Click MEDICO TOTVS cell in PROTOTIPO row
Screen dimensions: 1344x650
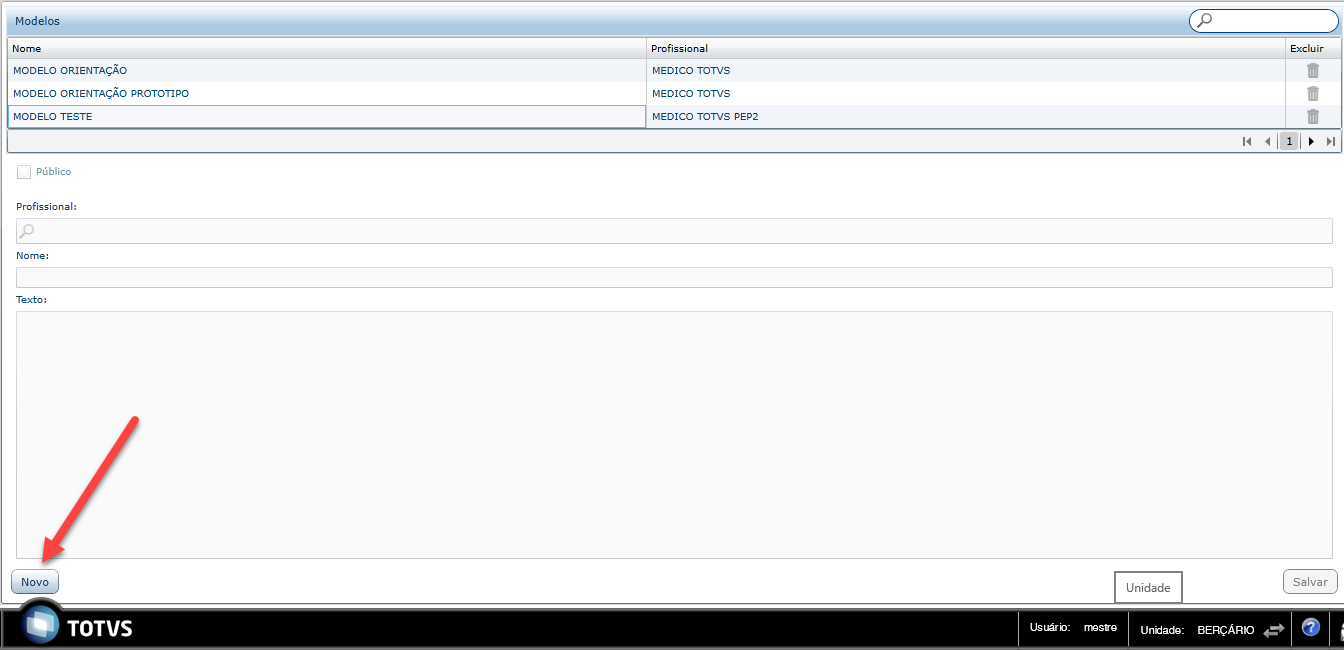click(966, 94)
